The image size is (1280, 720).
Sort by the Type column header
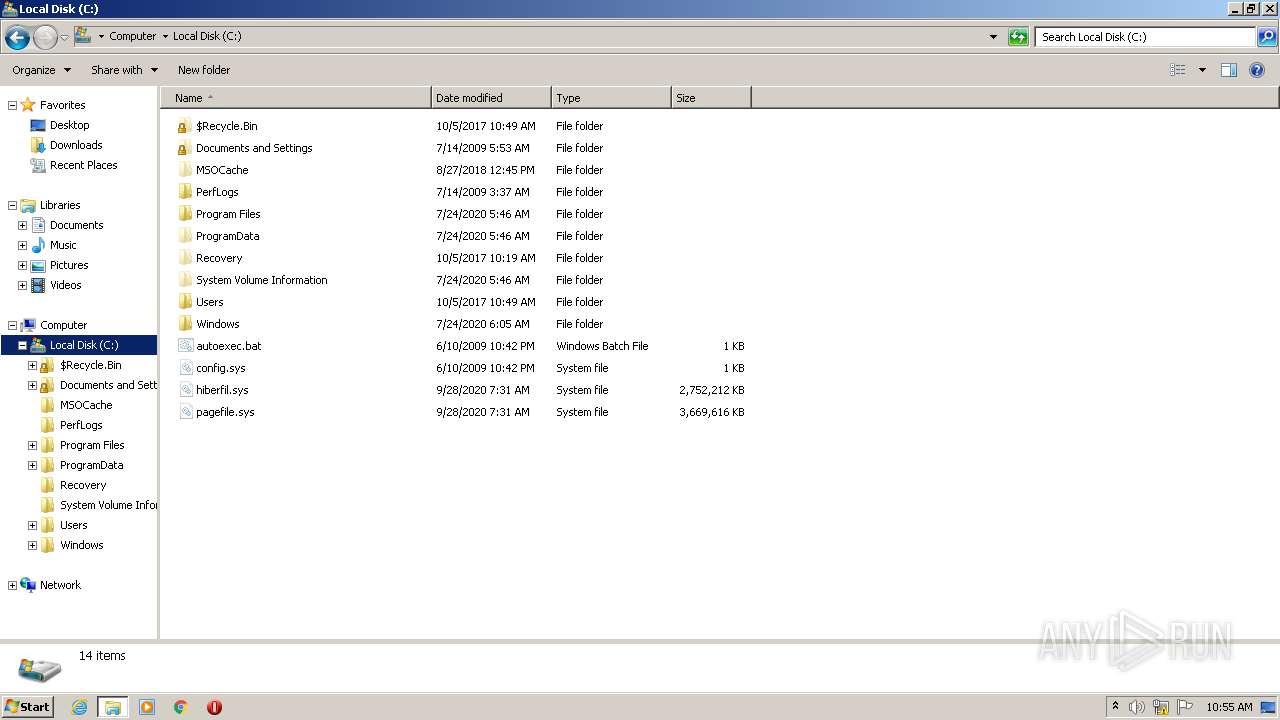611,98
